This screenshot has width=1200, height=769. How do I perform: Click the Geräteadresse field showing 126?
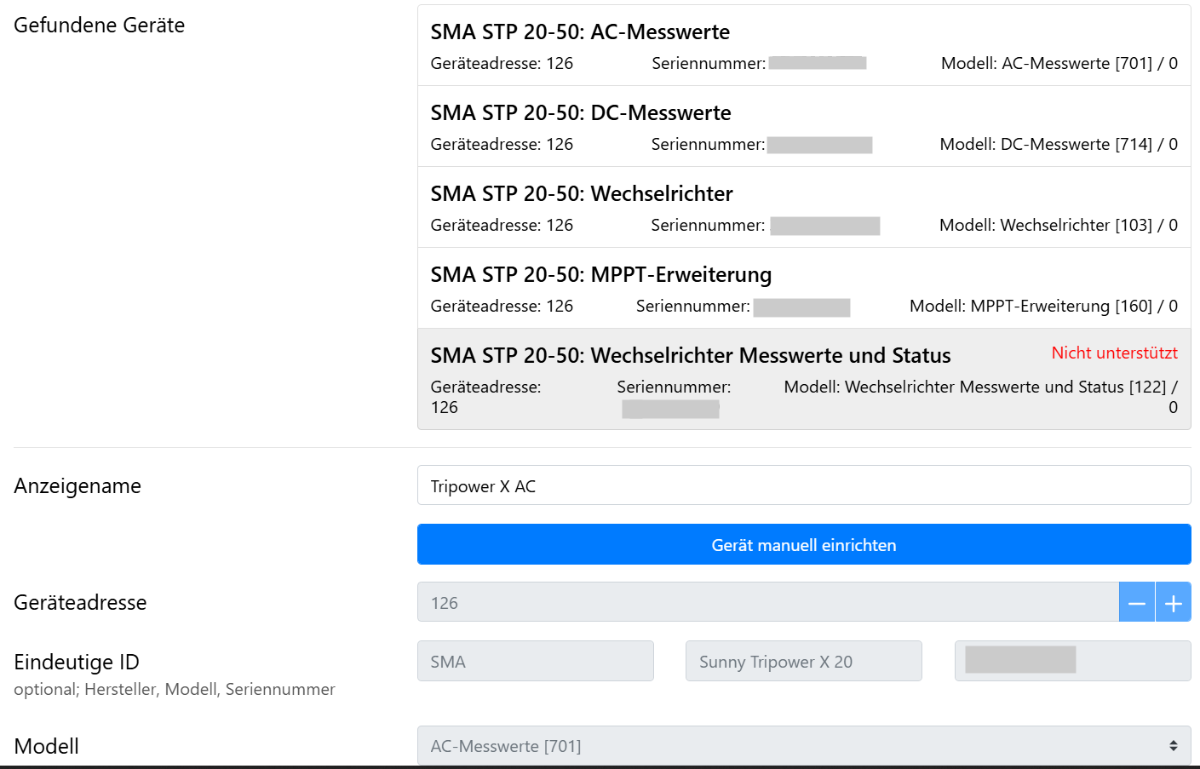tap(766, 603)
